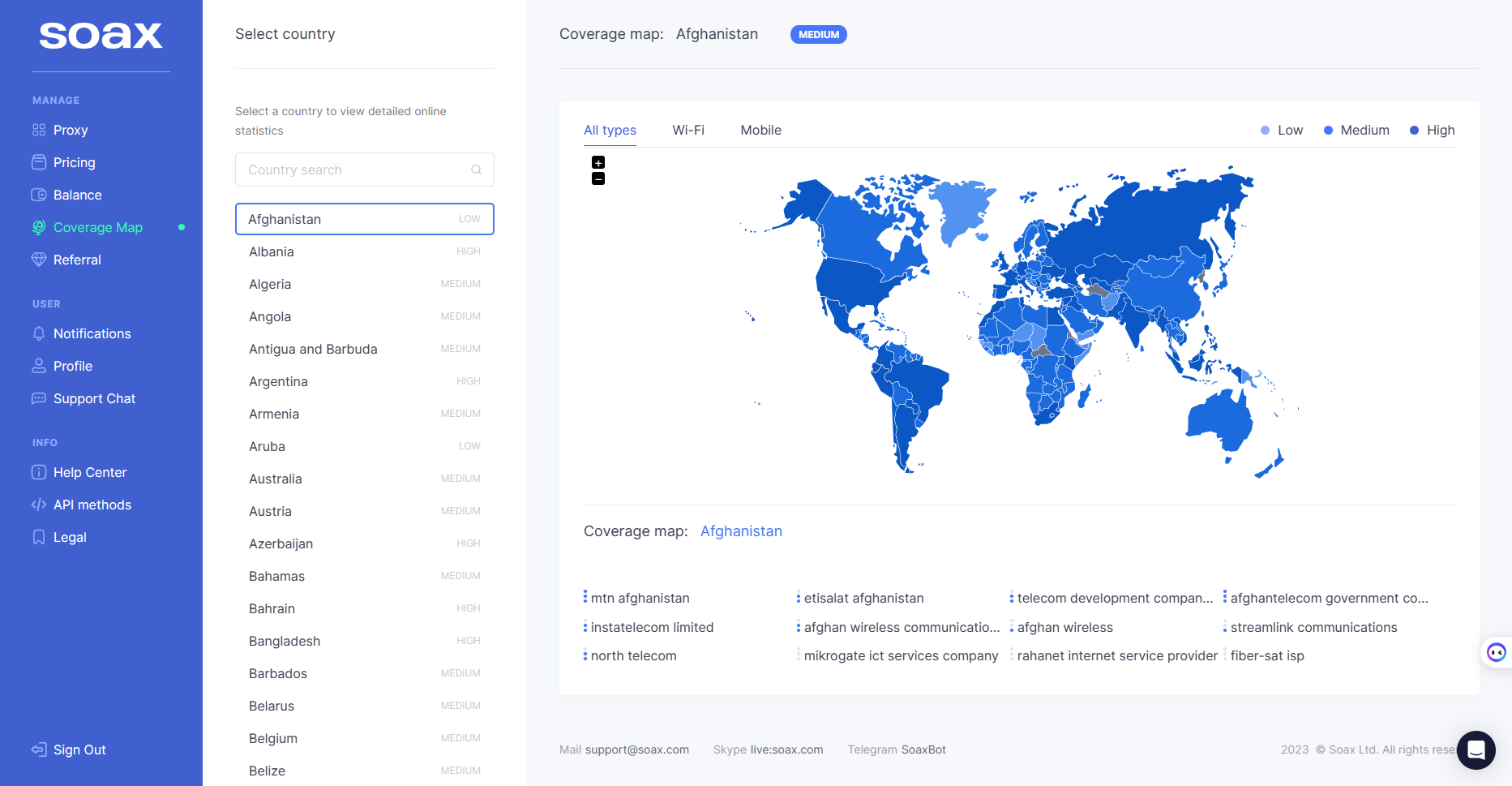Select Australia in the country list
1512x786 pixels.
pos(365,479)
